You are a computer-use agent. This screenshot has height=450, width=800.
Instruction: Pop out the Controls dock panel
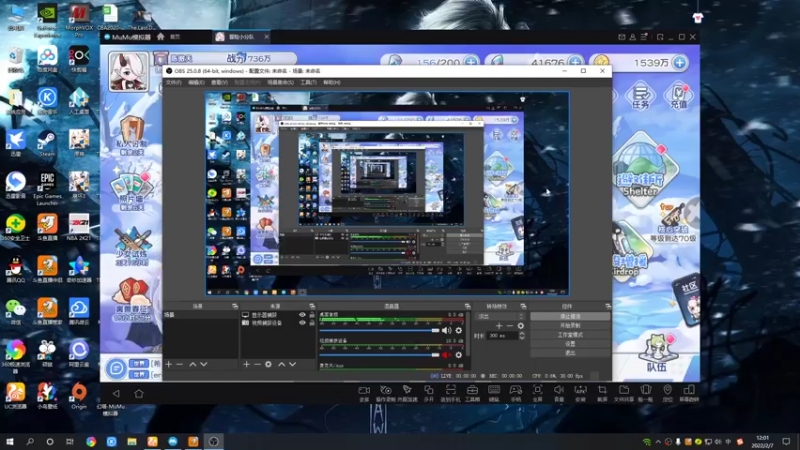point(608,306)
